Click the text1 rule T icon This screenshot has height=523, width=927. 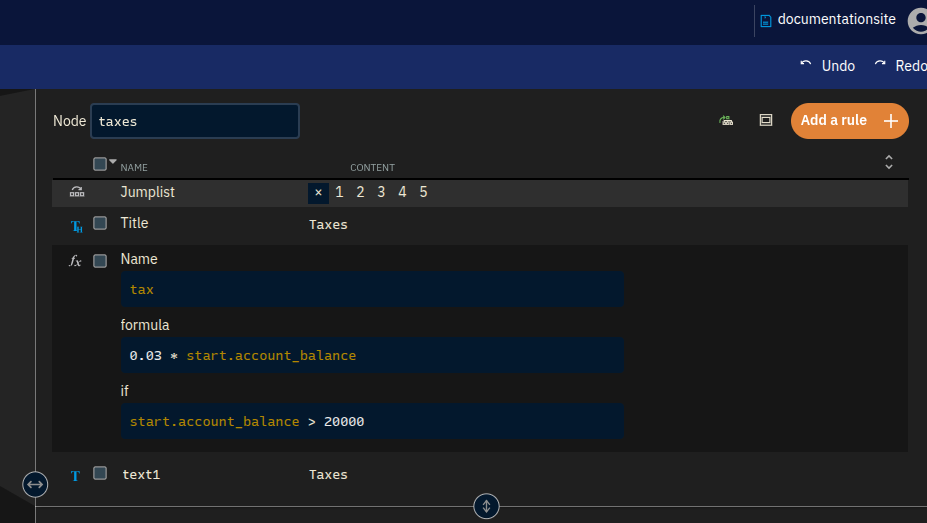(75, 476)
